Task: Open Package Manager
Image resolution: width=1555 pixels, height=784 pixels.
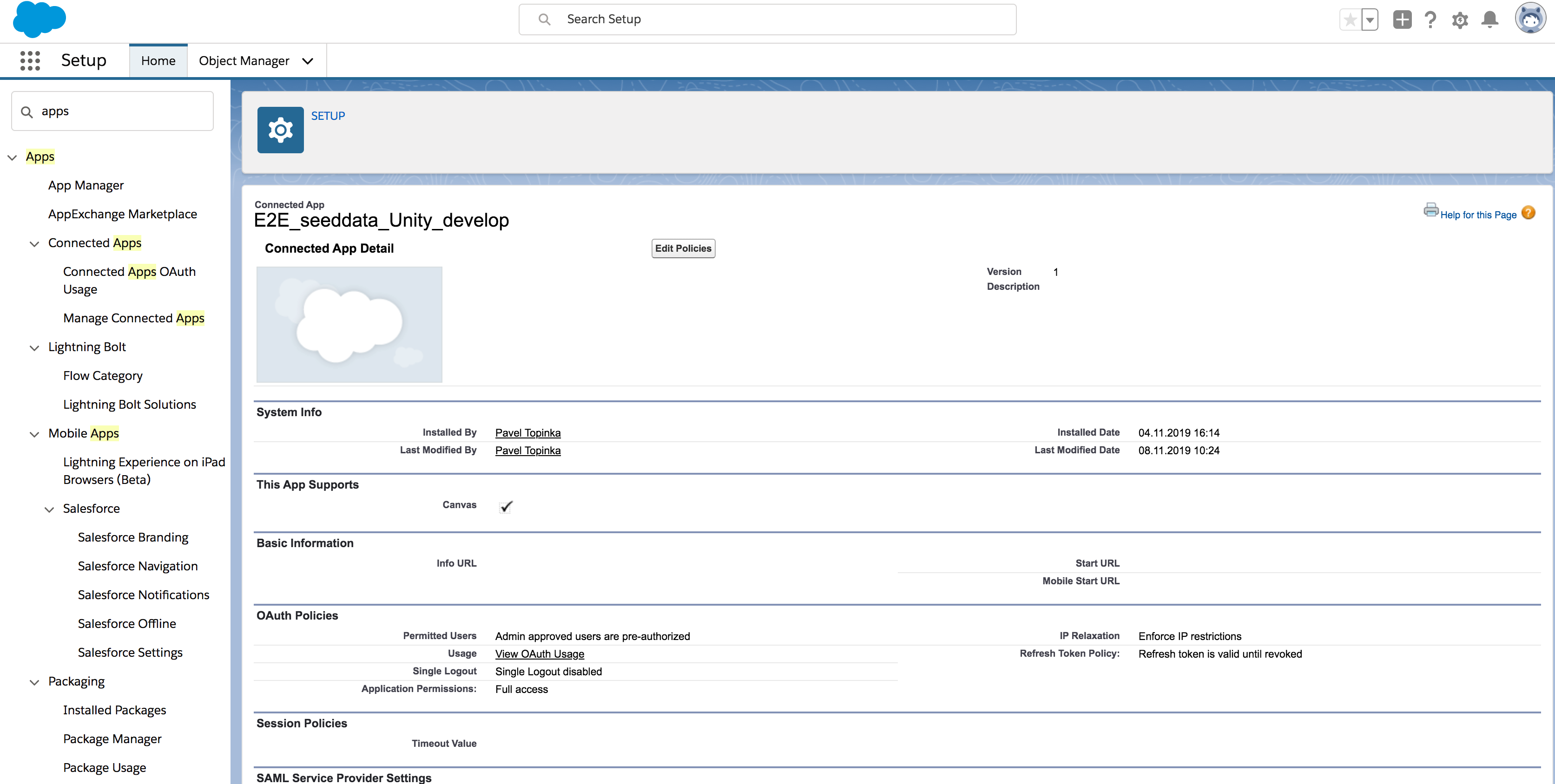Action: [112, 739]
